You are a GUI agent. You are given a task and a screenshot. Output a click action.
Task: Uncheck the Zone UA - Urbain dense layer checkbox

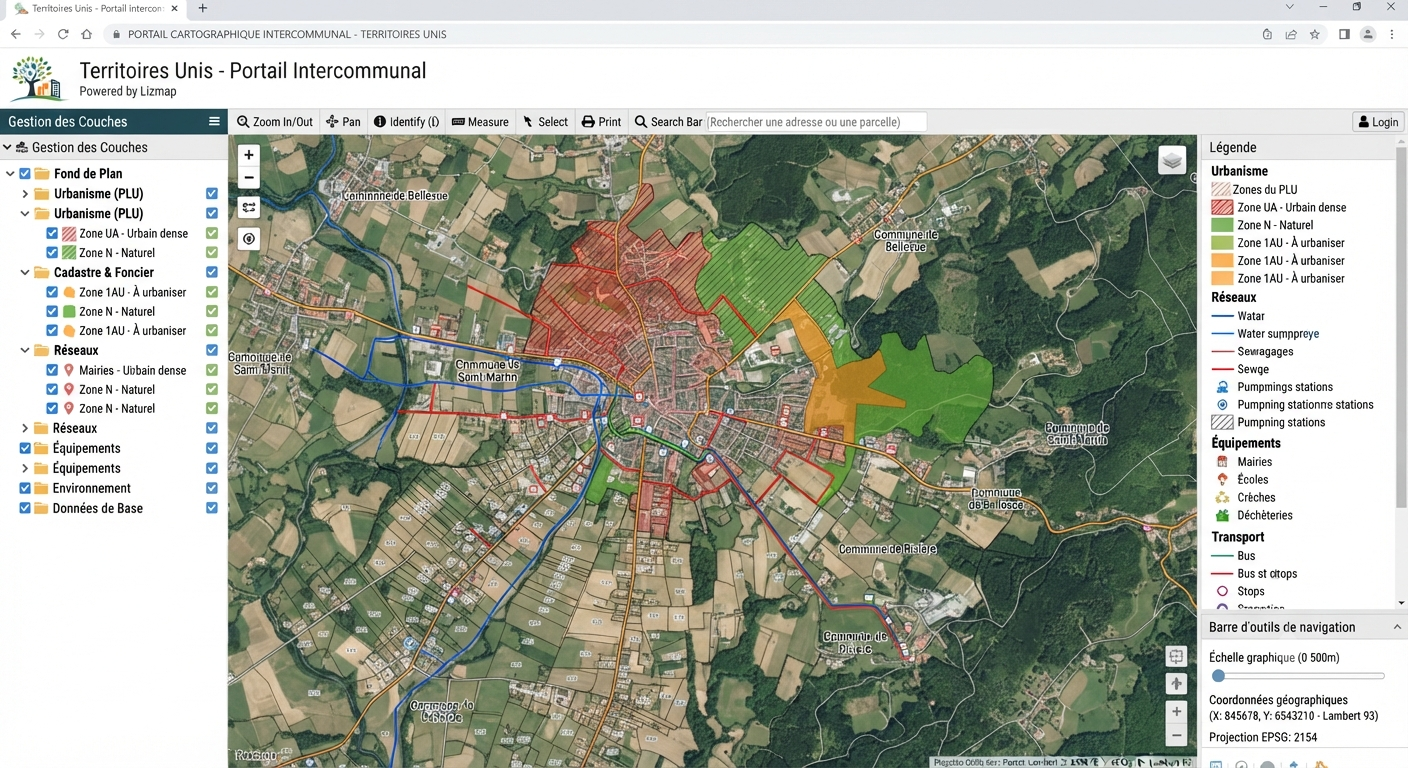coord(52,234)
